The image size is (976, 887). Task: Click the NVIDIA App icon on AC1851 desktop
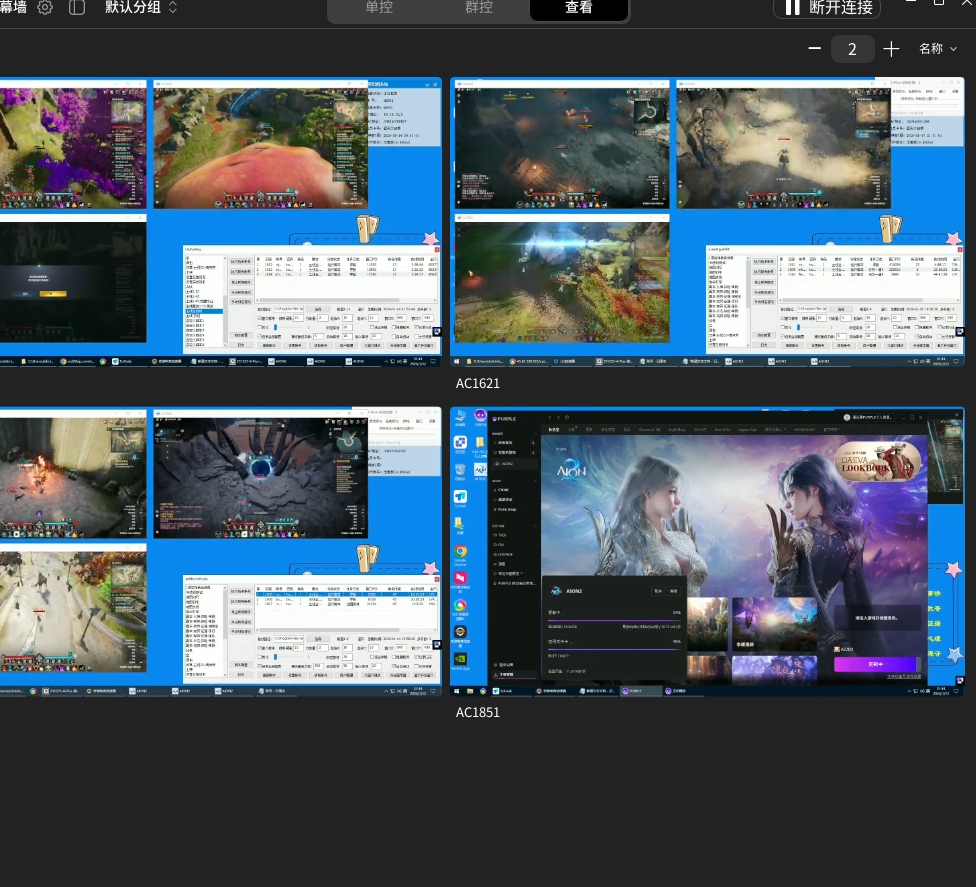[460, 658]
